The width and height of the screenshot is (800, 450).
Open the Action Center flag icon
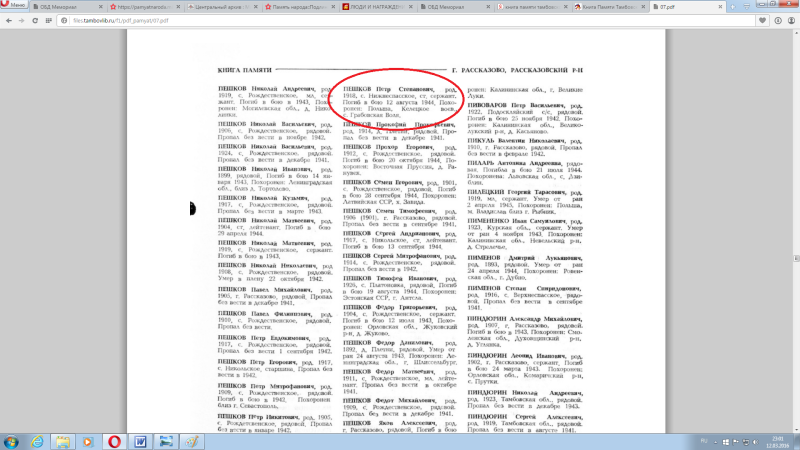(x=736, y=442)
